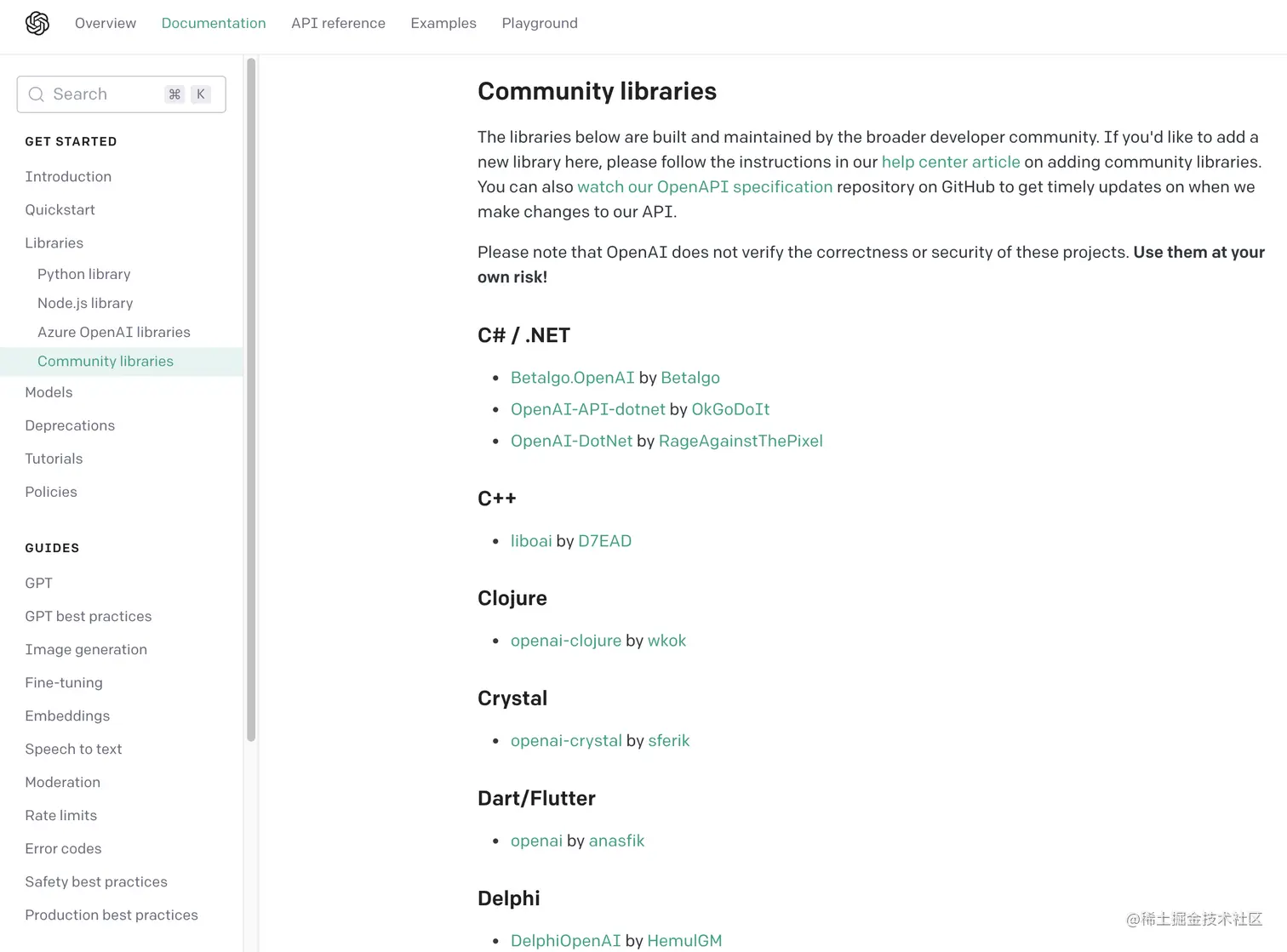Image resolution: width=1287 pixels, height=952 pixels.
Task: Open the openai-crystal library link
Action: tap(566, 741)
